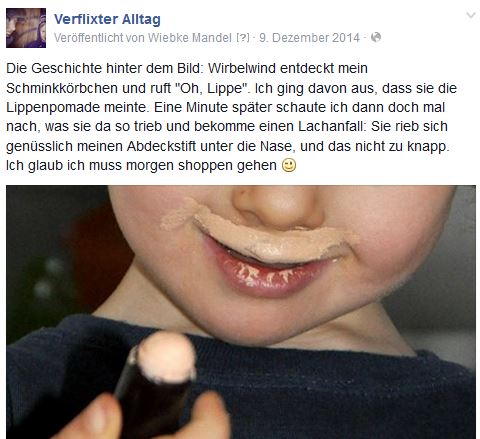The image size is (480, 439).
Task: Open the post options chevron menu
Action: (471, 15)
